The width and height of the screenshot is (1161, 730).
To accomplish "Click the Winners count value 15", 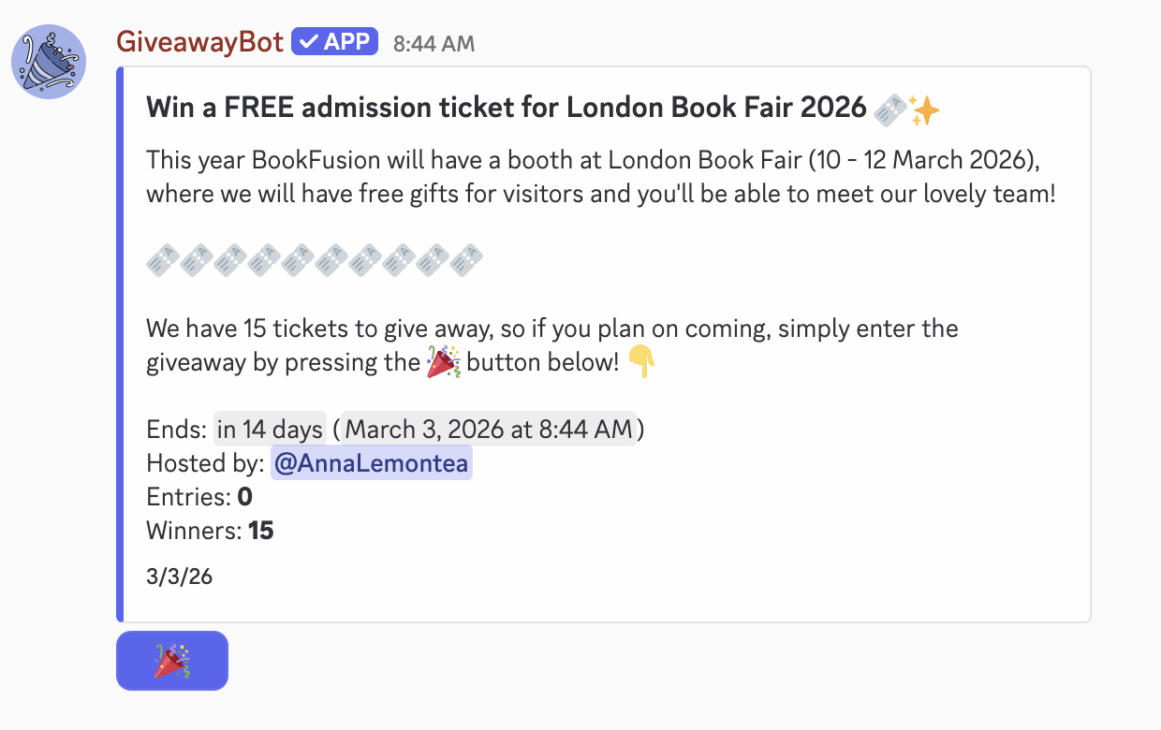I will pyautogui.click(x=261, y=531).
